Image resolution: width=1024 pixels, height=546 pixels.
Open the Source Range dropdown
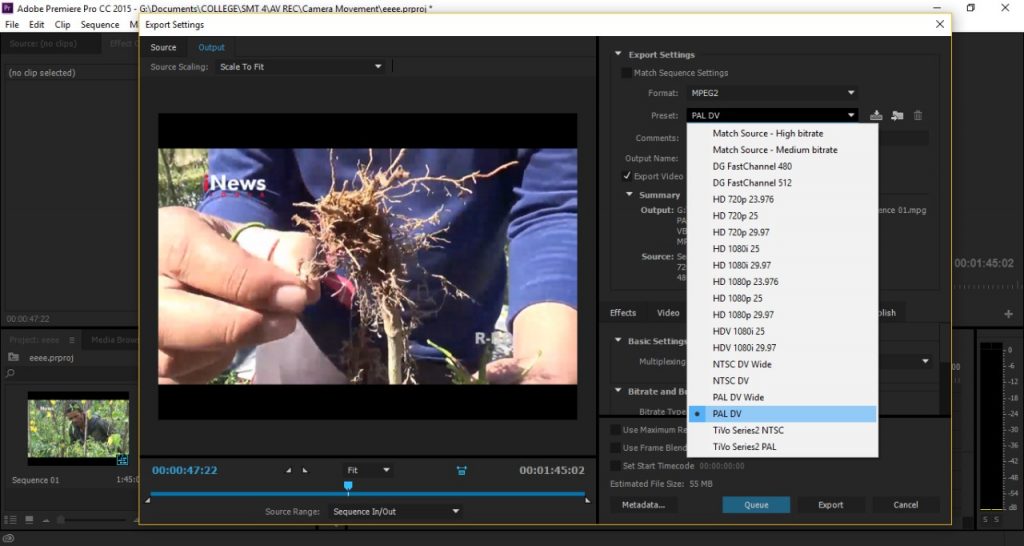(x=395, y=511)
